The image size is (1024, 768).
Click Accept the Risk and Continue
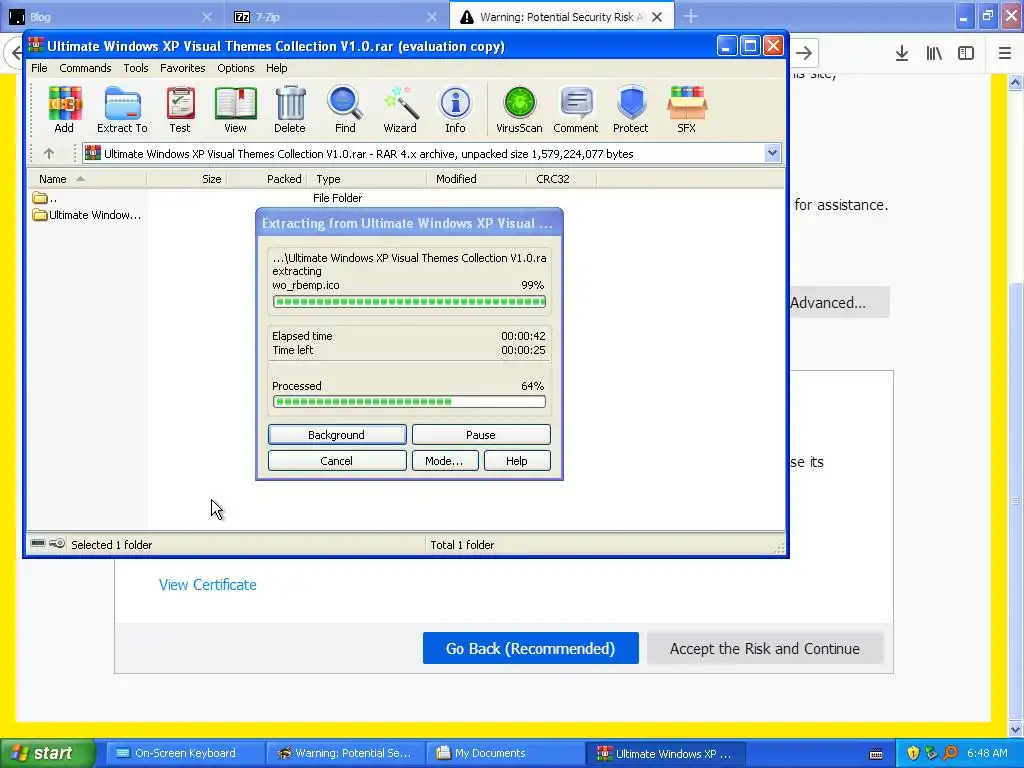point(765,648)
